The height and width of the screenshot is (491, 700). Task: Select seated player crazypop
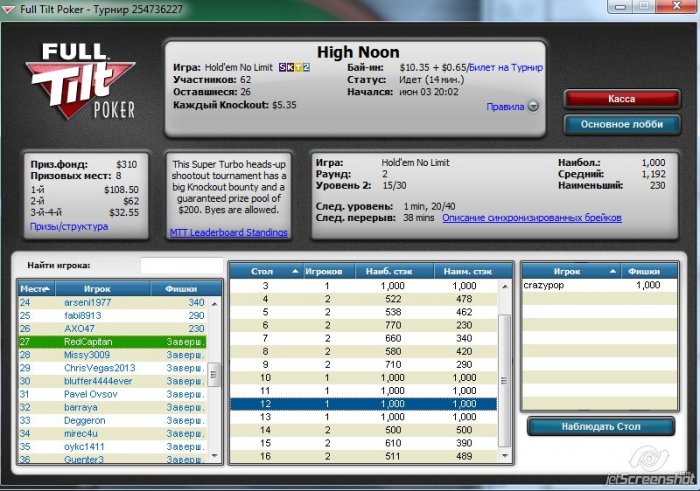600,285
